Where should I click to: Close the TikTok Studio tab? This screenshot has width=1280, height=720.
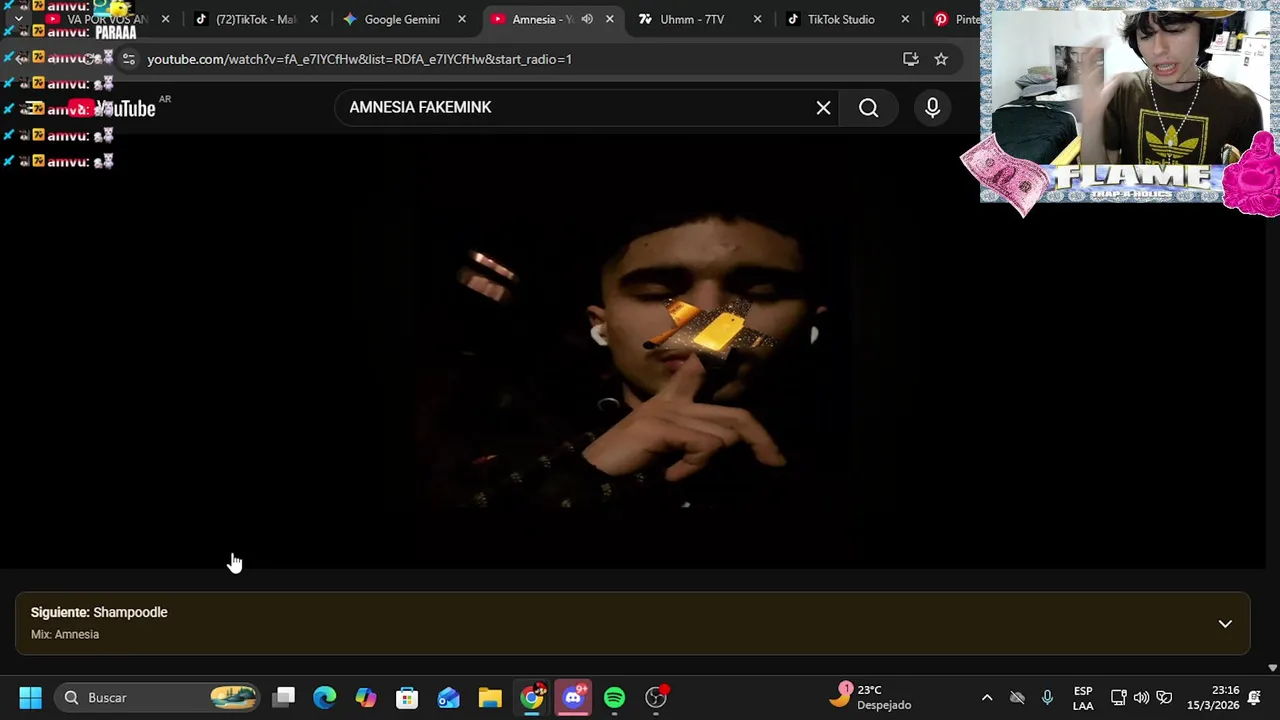[x=905, y=19]
